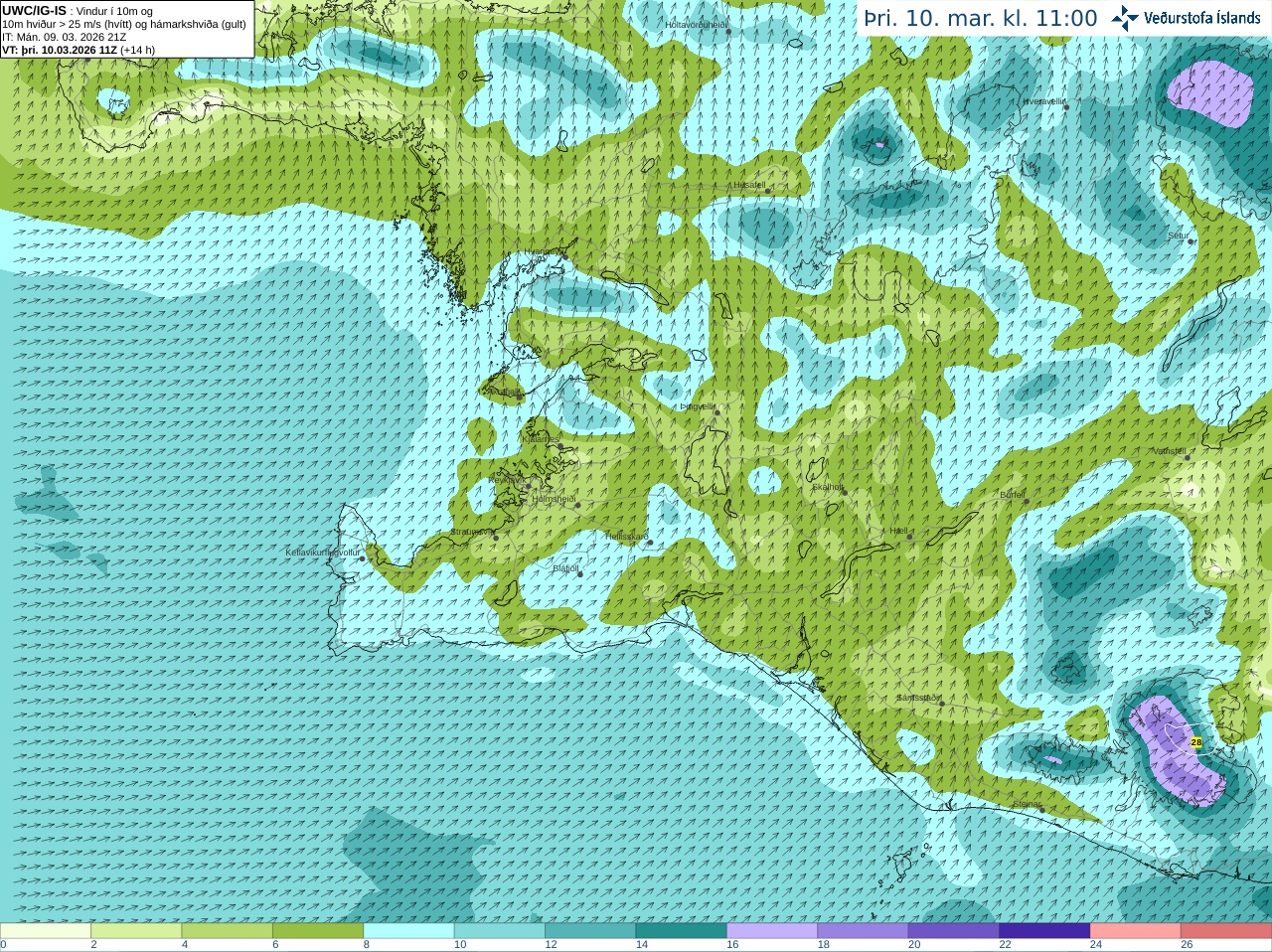Select the 0–2 m/s legend swatch
Screen dimensions: 1272x952
(x=46, y=931)
